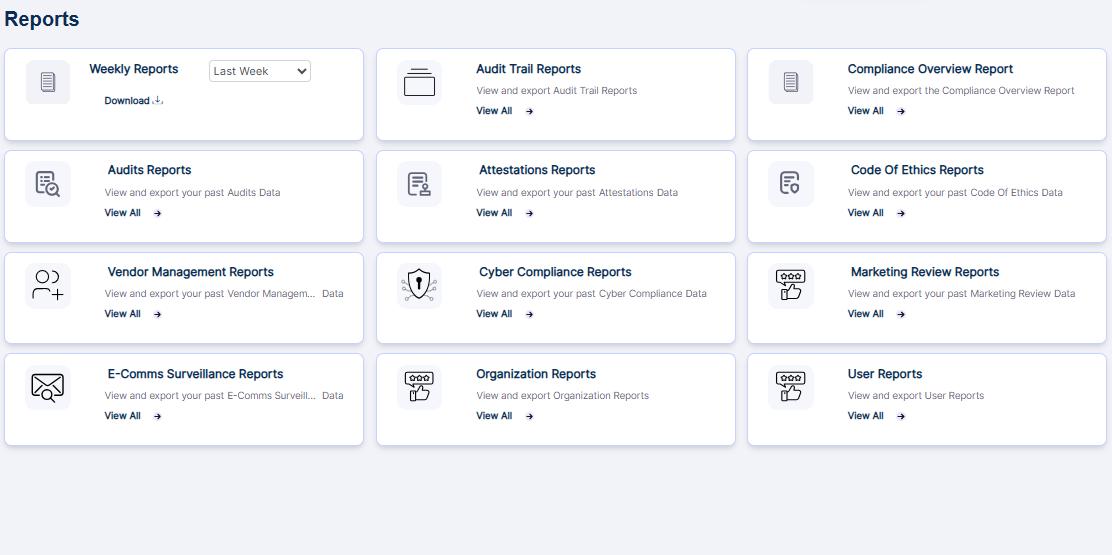Viewport: 1112px width, 555px height.
Task: Click the Compliance Overview Report document icon
Action: (791, 82)
